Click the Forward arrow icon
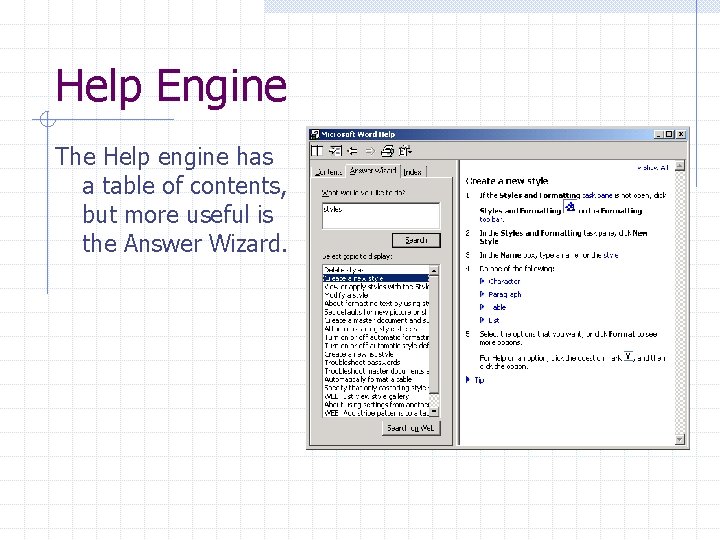Screen dimensions: 720x540 point(370,151)
